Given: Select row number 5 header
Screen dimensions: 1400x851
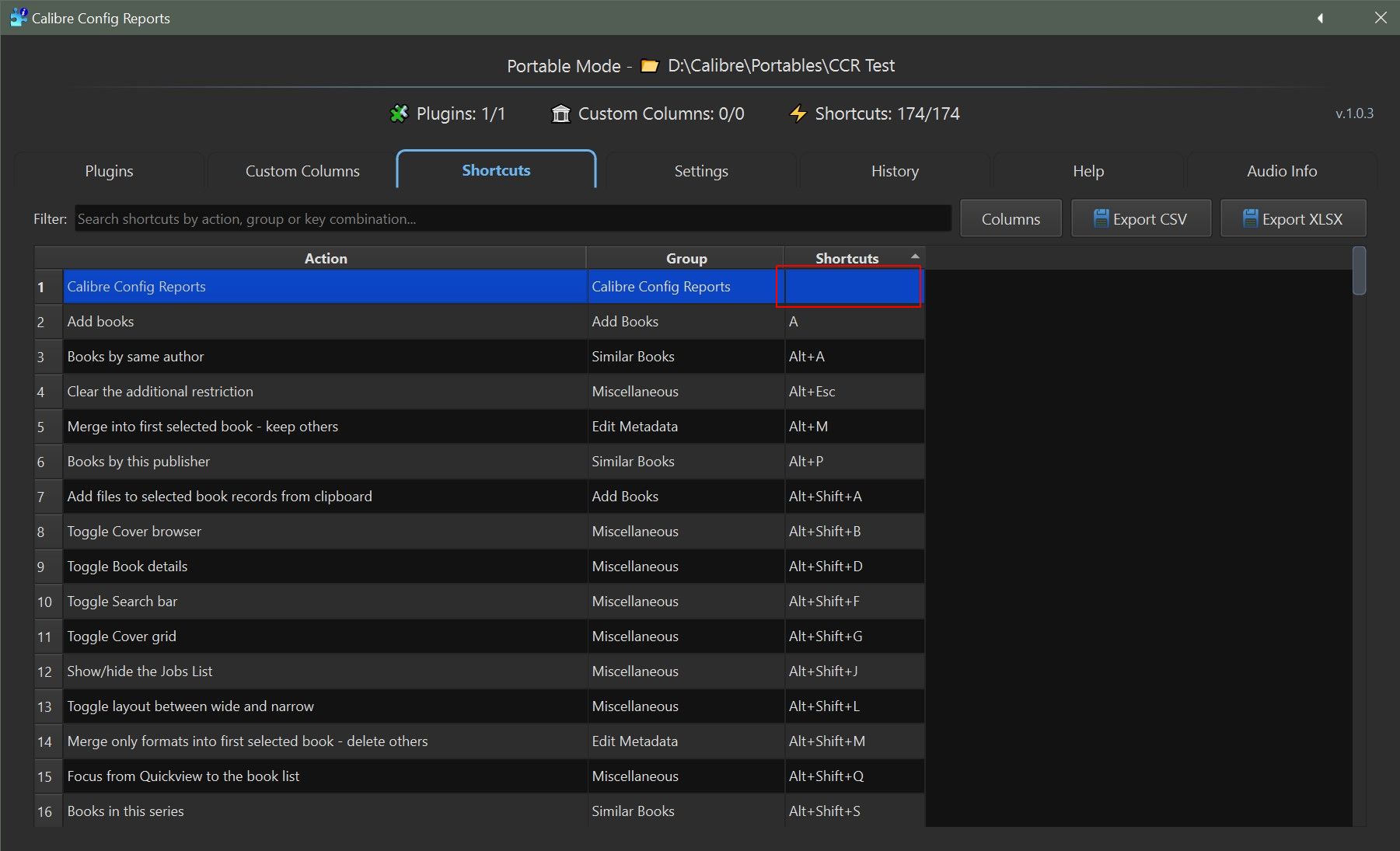Looking at the screenshot, I should click(x=41, y=427).
